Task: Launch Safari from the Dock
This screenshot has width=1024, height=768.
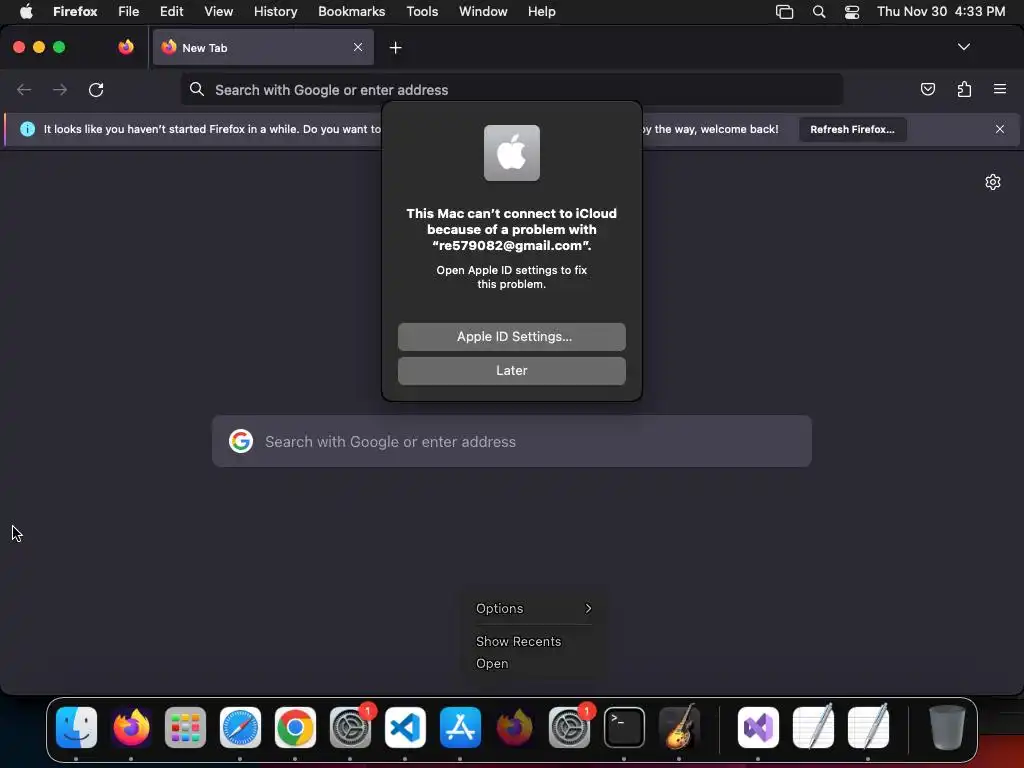Action: tap(240, 728)
